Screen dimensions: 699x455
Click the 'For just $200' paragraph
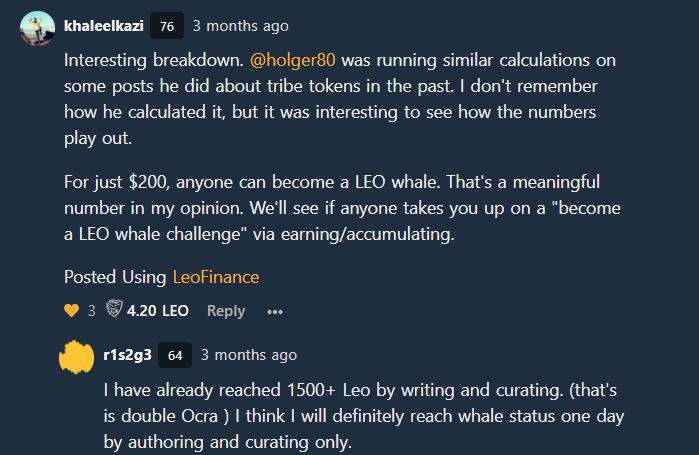coord(342,208)
